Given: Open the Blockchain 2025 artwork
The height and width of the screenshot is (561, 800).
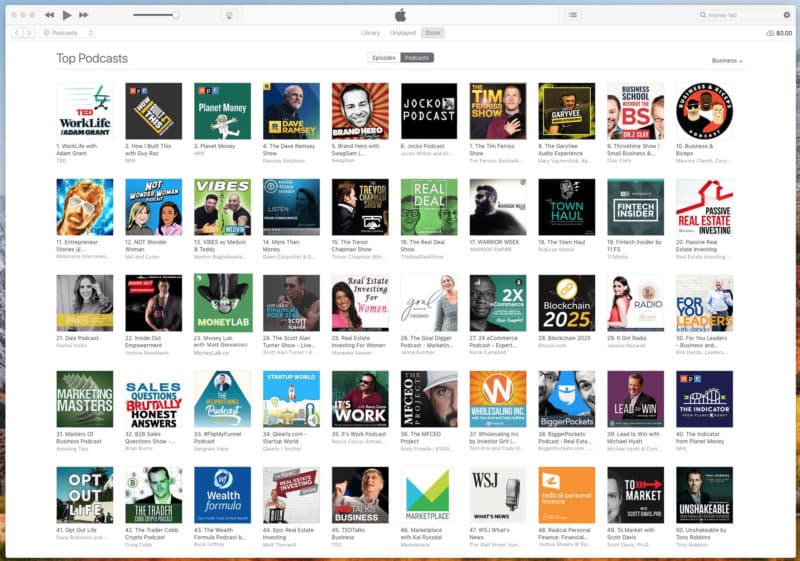Looking at the screenshot, I should coord(567,303).
